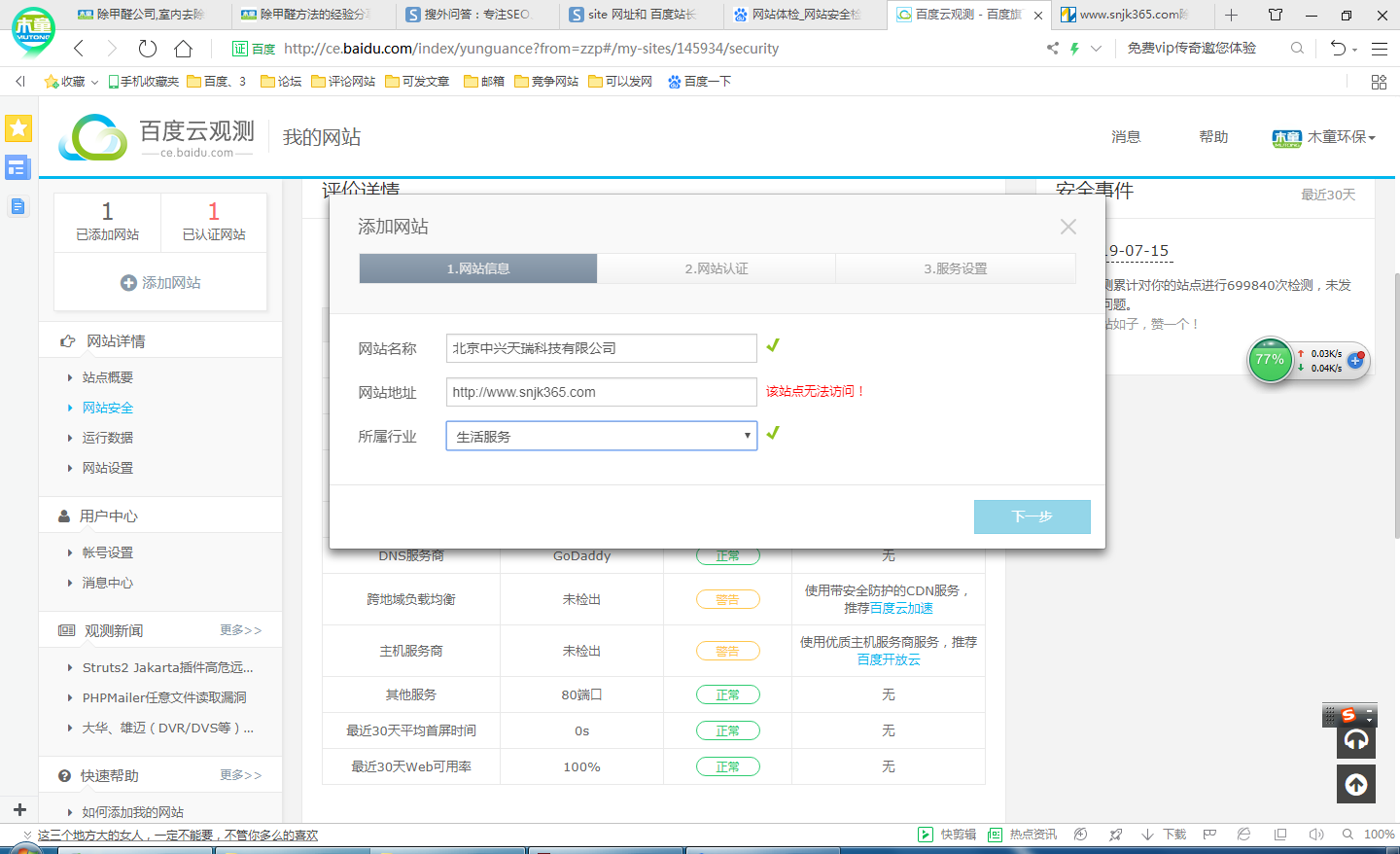Select the 2.网站认证 step tab
Viewport: 1400px width, 854px height.
tap(717, 268)
